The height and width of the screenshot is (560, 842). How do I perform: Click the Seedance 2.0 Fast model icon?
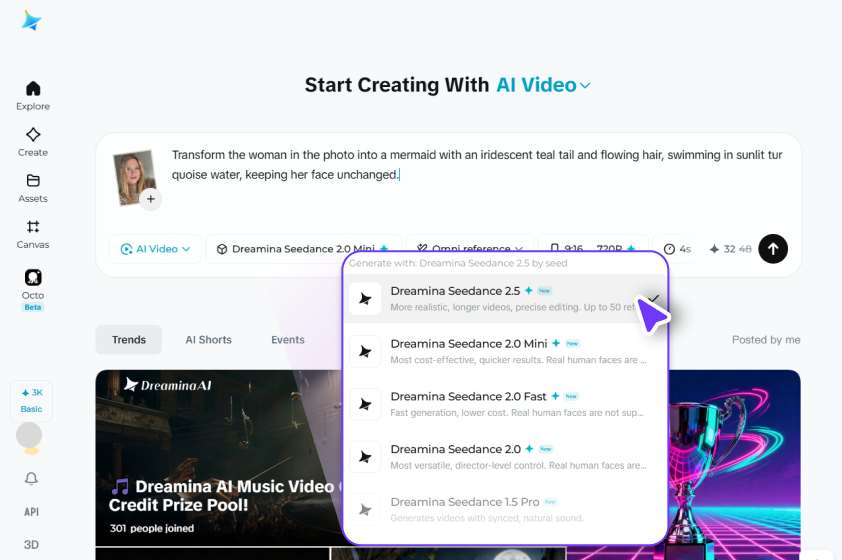[x=365, y=404]
